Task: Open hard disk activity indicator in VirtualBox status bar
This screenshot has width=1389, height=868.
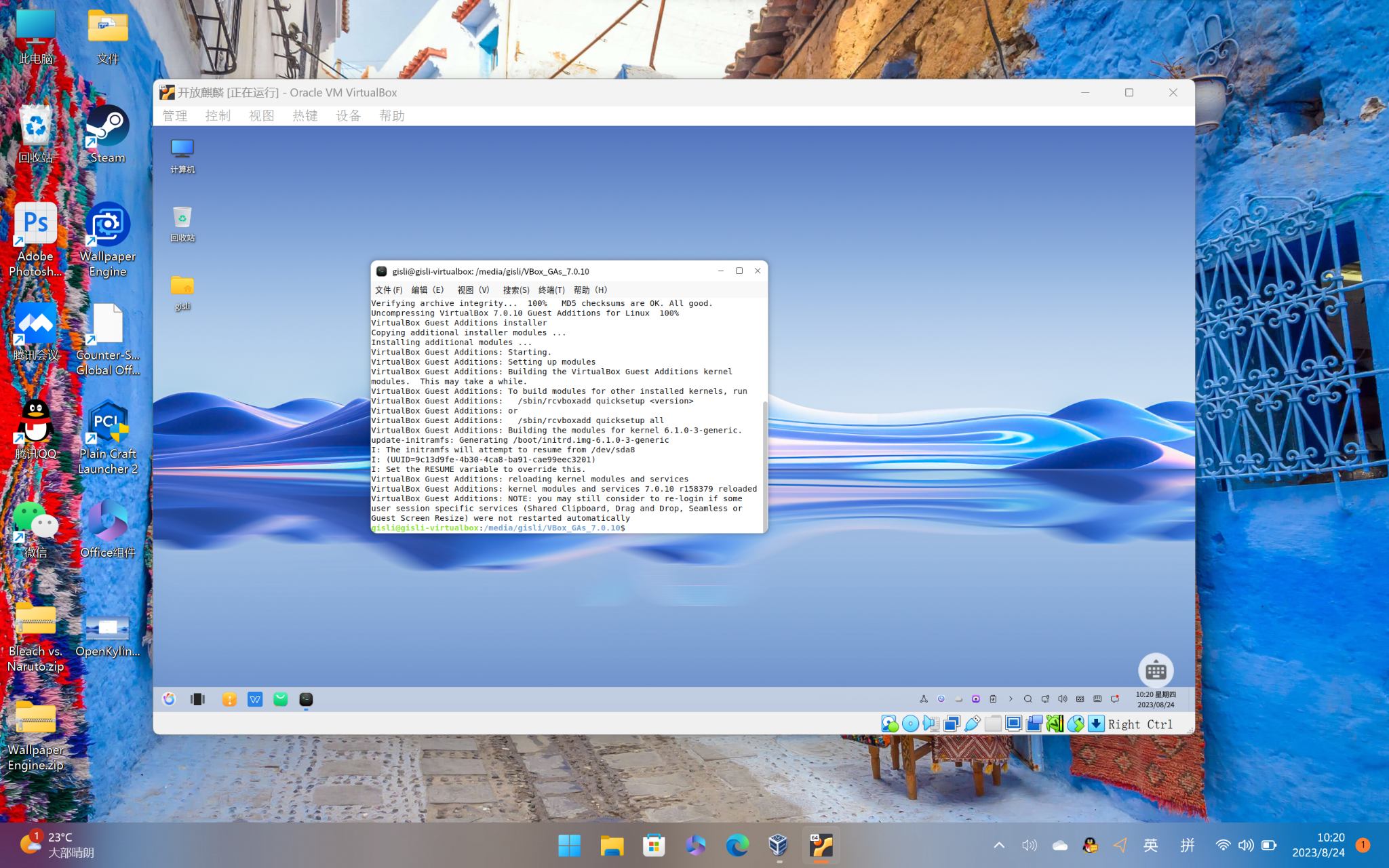Action: pyautogui.click(x=889, y=724)
